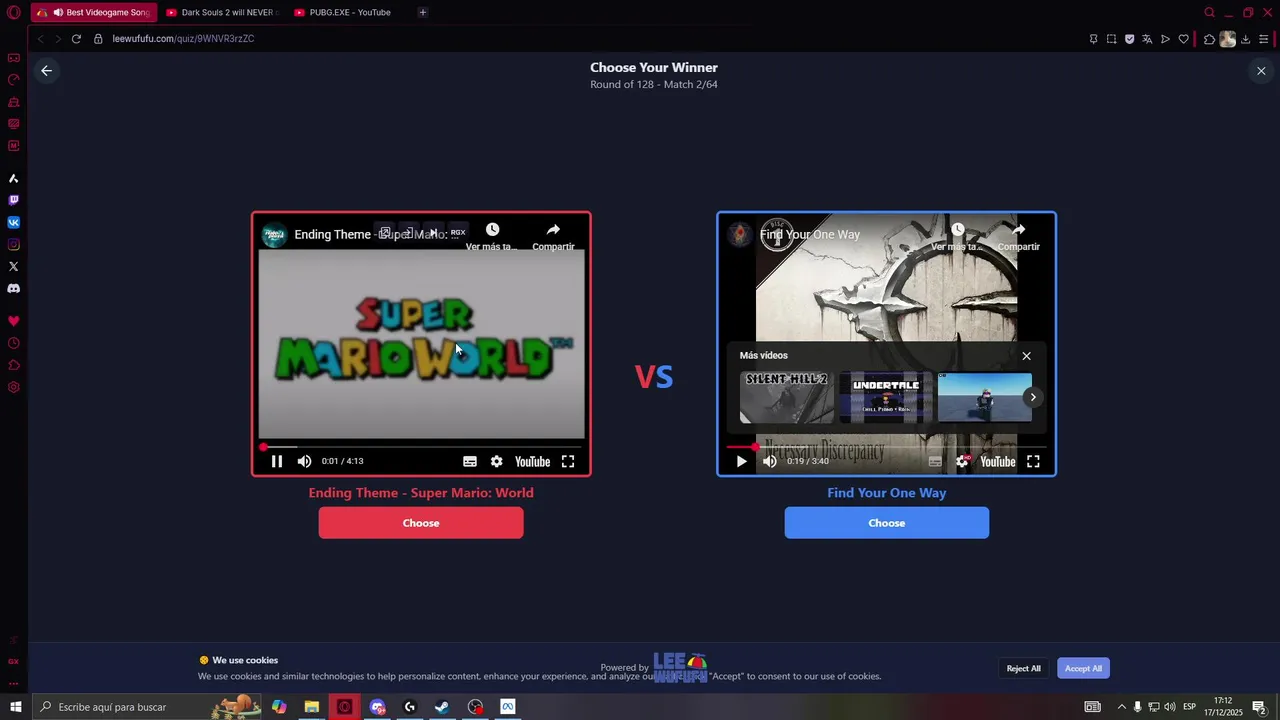Close the quiz with the X button
This screenshot has height=720, width=1280.
click(x=1261, y=71)
